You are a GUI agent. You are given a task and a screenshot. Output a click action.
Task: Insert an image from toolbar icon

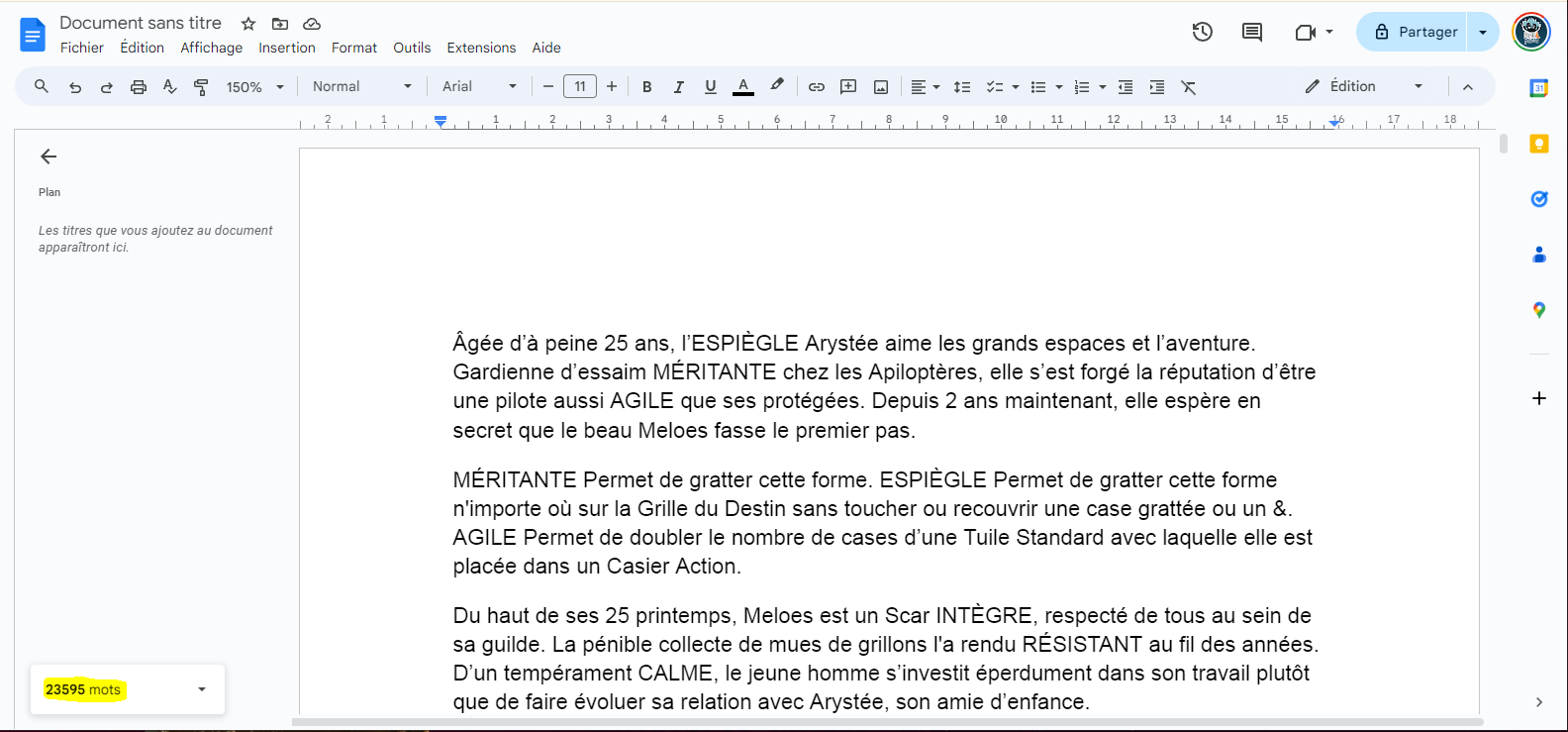coord(881,87)
